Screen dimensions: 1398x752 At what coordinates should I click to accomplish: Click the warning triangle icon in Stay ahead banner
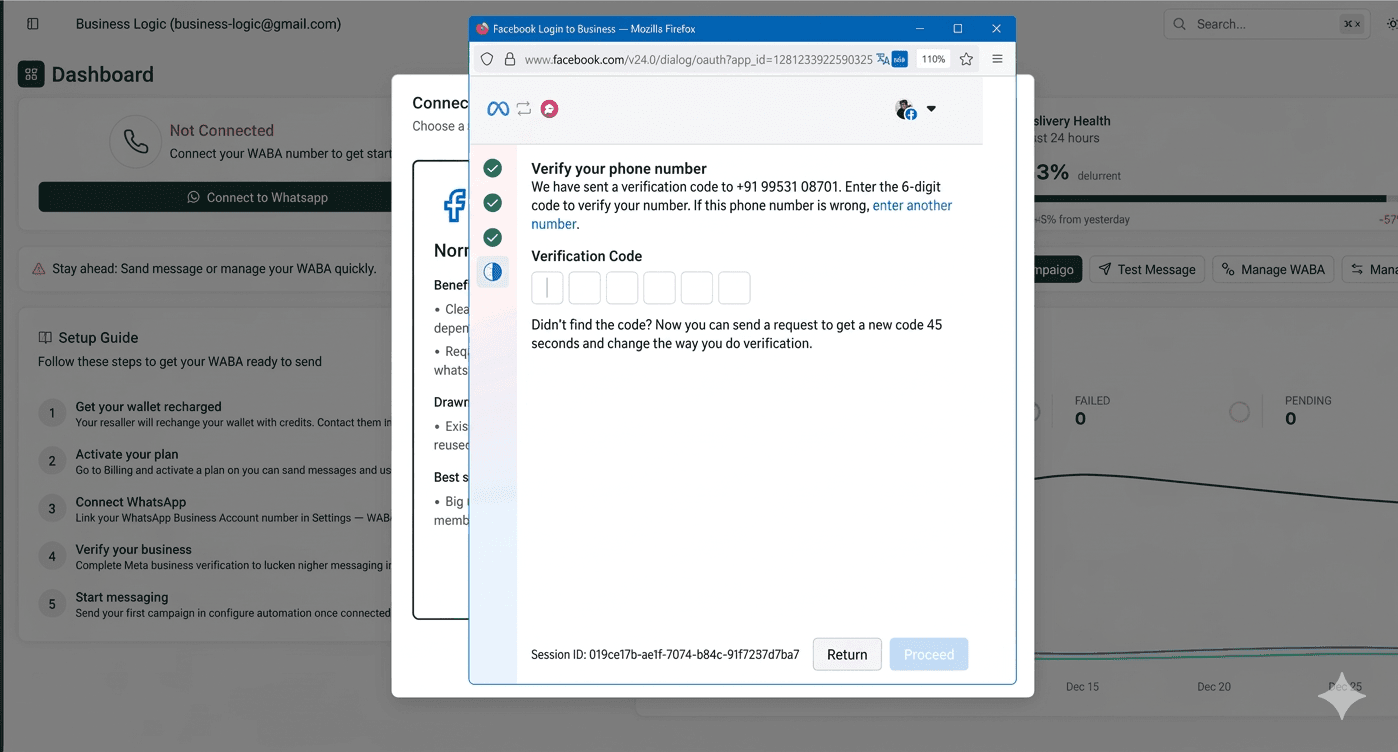pyautogui.click(x=39, y=268)
